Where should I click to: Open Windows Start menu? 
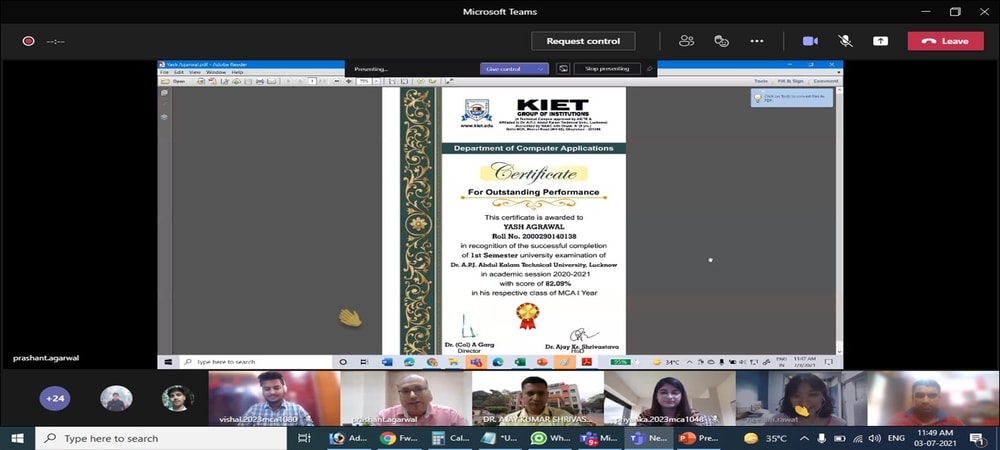[18, 438]
